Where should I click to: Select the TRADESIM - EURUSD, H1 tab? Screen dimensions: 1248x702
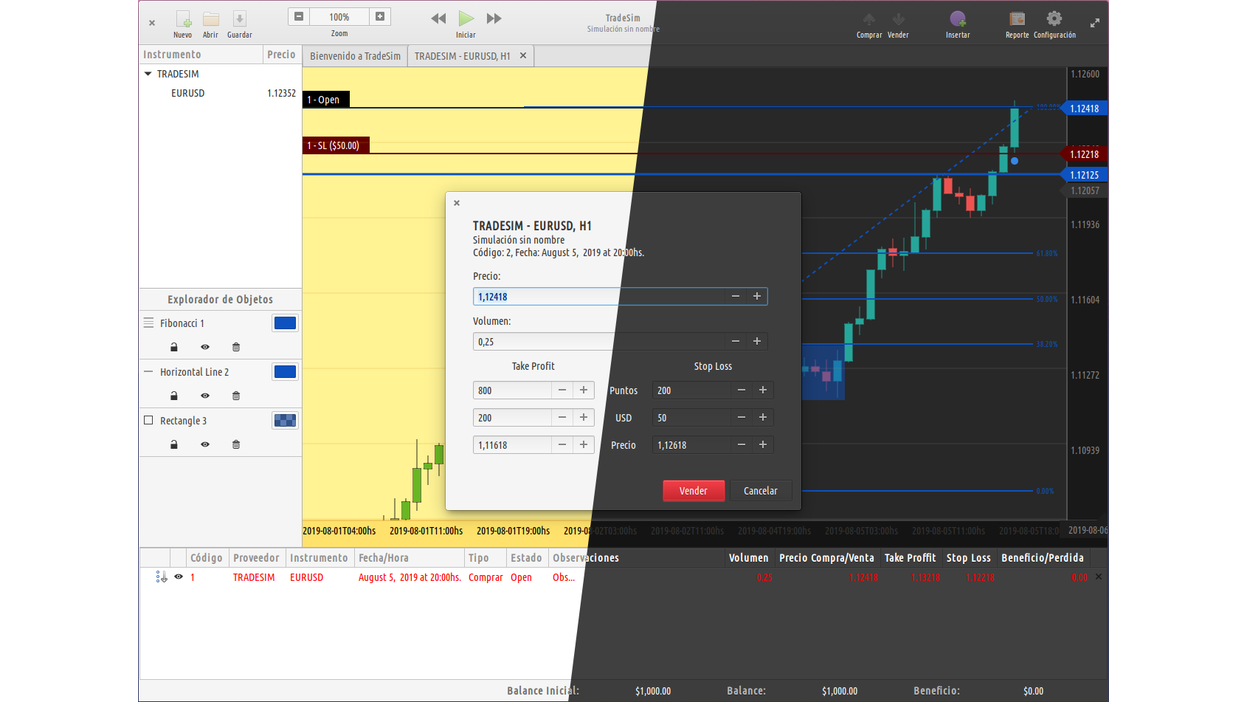pyautogui.click(x=462, y=56)
